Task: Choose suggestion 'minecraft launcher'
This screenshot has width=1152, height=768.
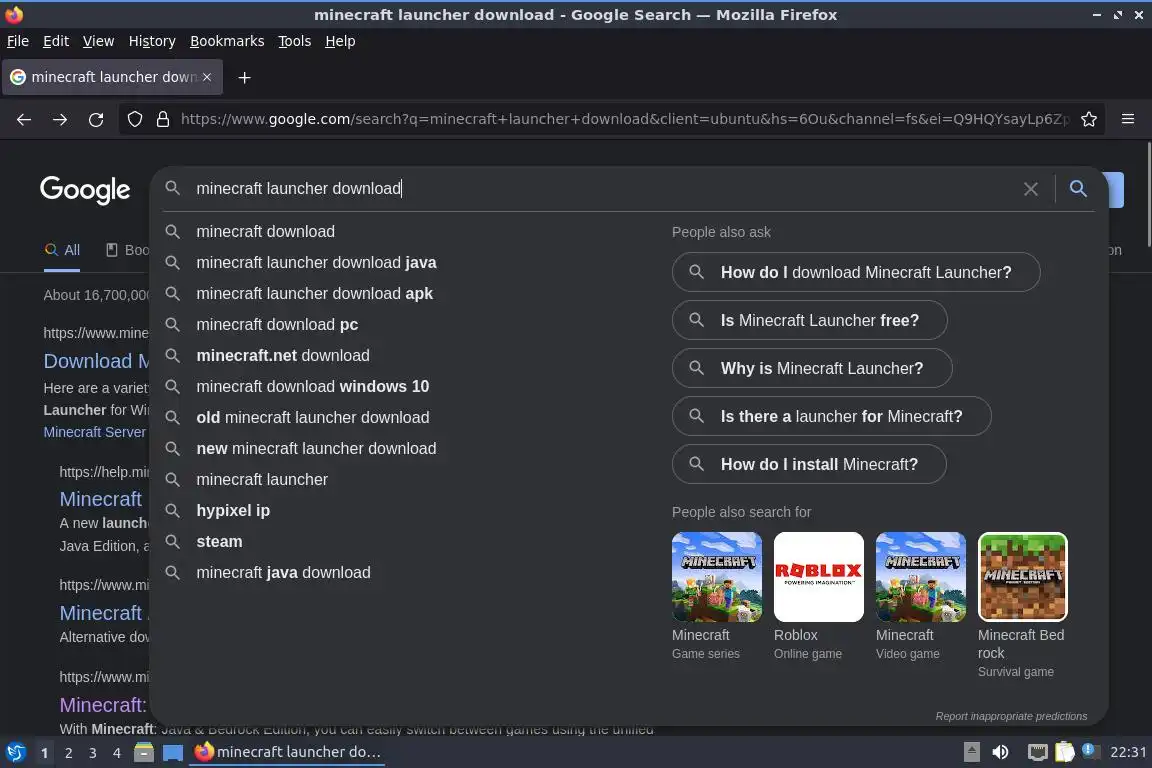Action: 262,479
